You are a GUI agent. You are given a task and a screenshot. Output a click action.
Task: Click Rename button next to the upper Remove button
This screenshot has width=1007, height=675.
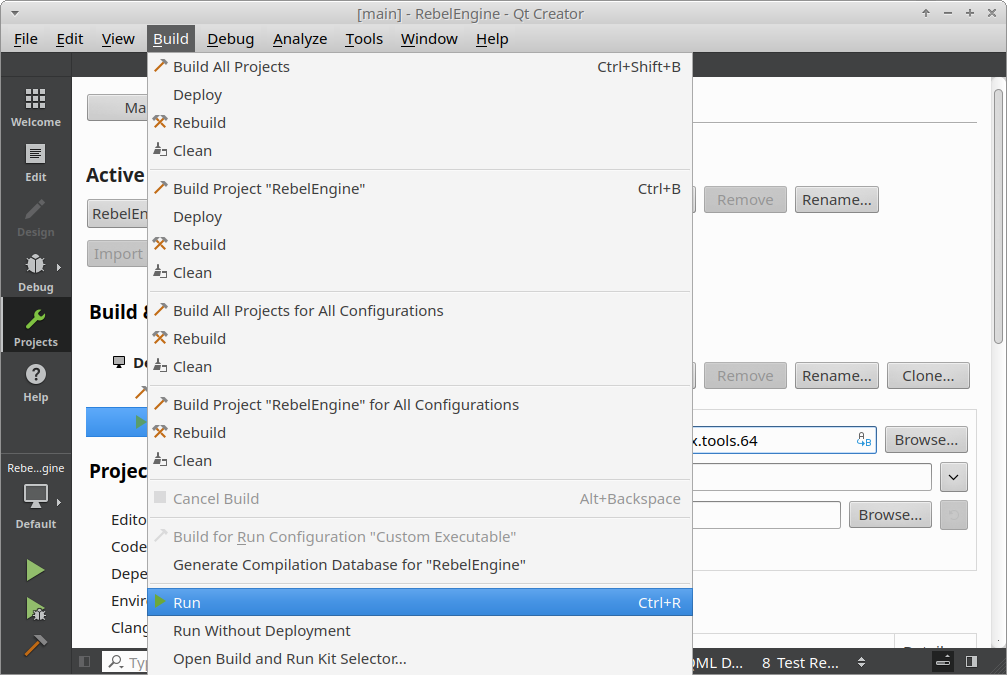[836, 200]
